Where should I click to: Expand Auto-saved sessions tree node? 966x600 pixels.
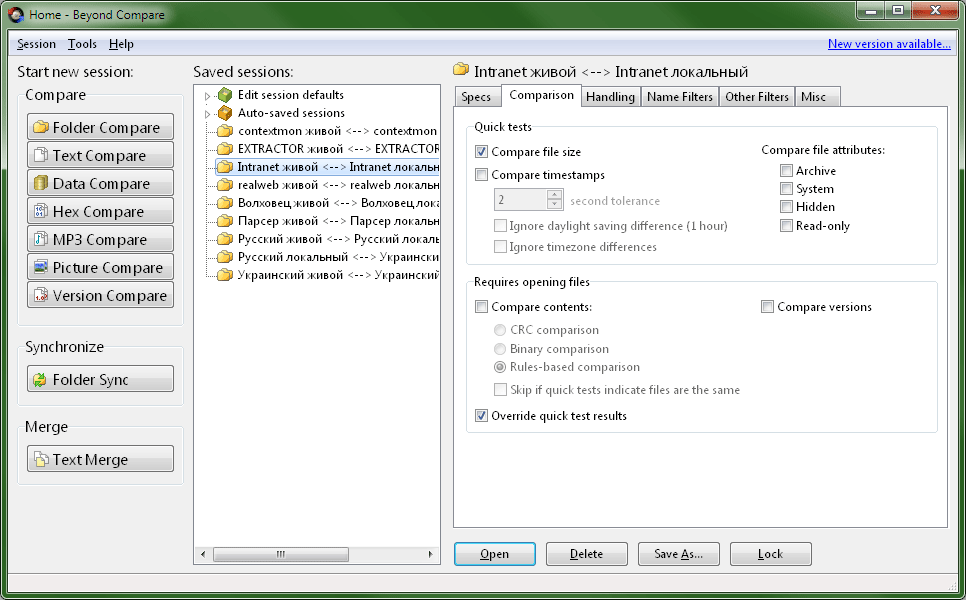[208, 114]
